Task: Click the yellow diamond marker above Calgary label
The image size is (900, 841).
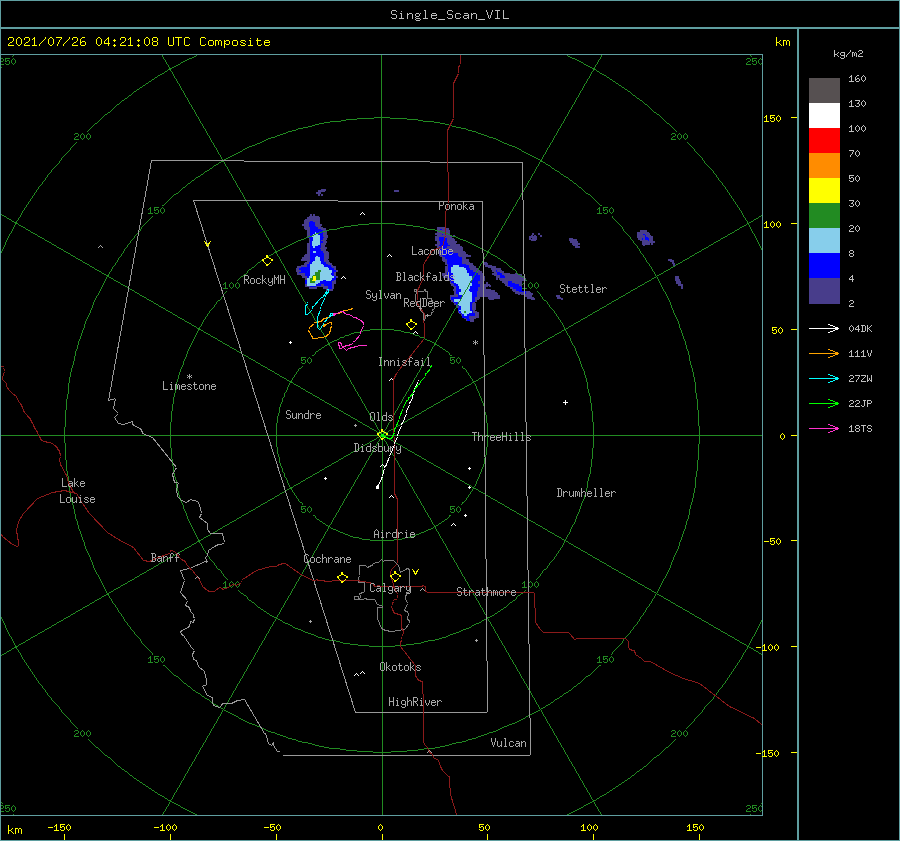Action: [395, 576]
